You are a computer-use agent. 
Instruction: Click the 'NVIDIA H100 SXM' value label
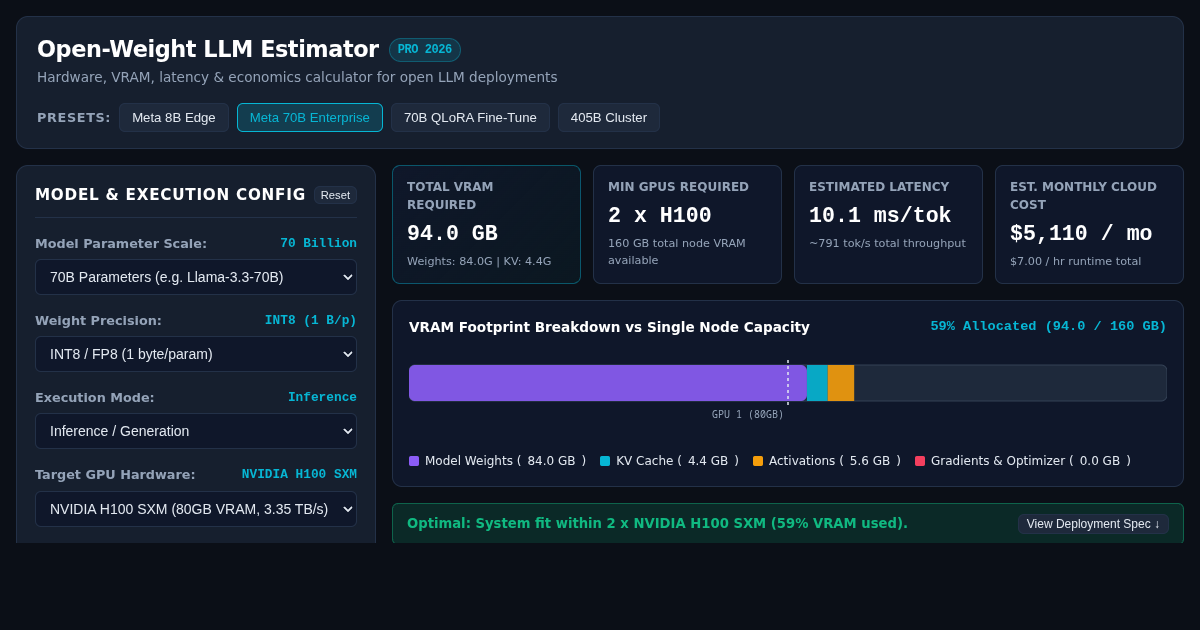coord(299,475)
